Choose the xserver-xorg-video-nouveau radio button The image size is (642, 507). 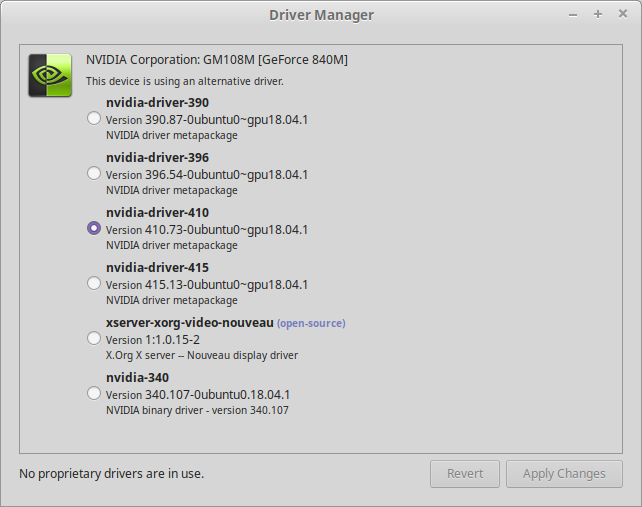click(94, 338)
